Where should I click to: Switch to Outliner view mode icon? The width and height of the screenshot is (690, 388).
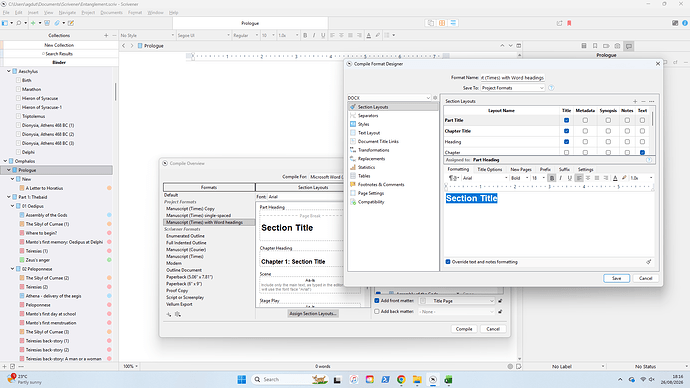click(x=453, y=23)
